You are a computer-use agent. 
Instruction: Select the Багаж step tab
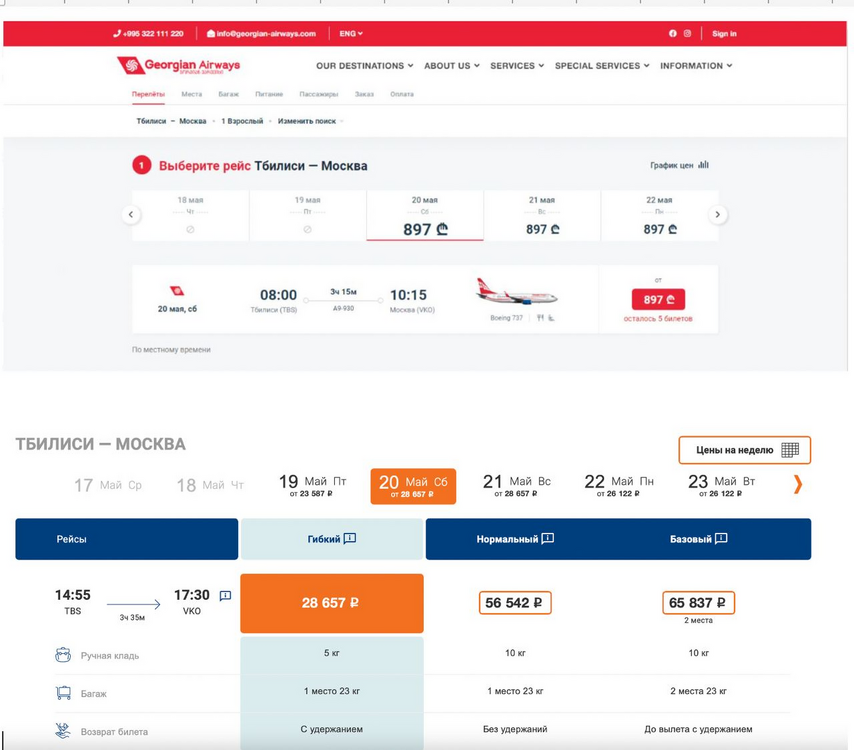tap(229, 94)
